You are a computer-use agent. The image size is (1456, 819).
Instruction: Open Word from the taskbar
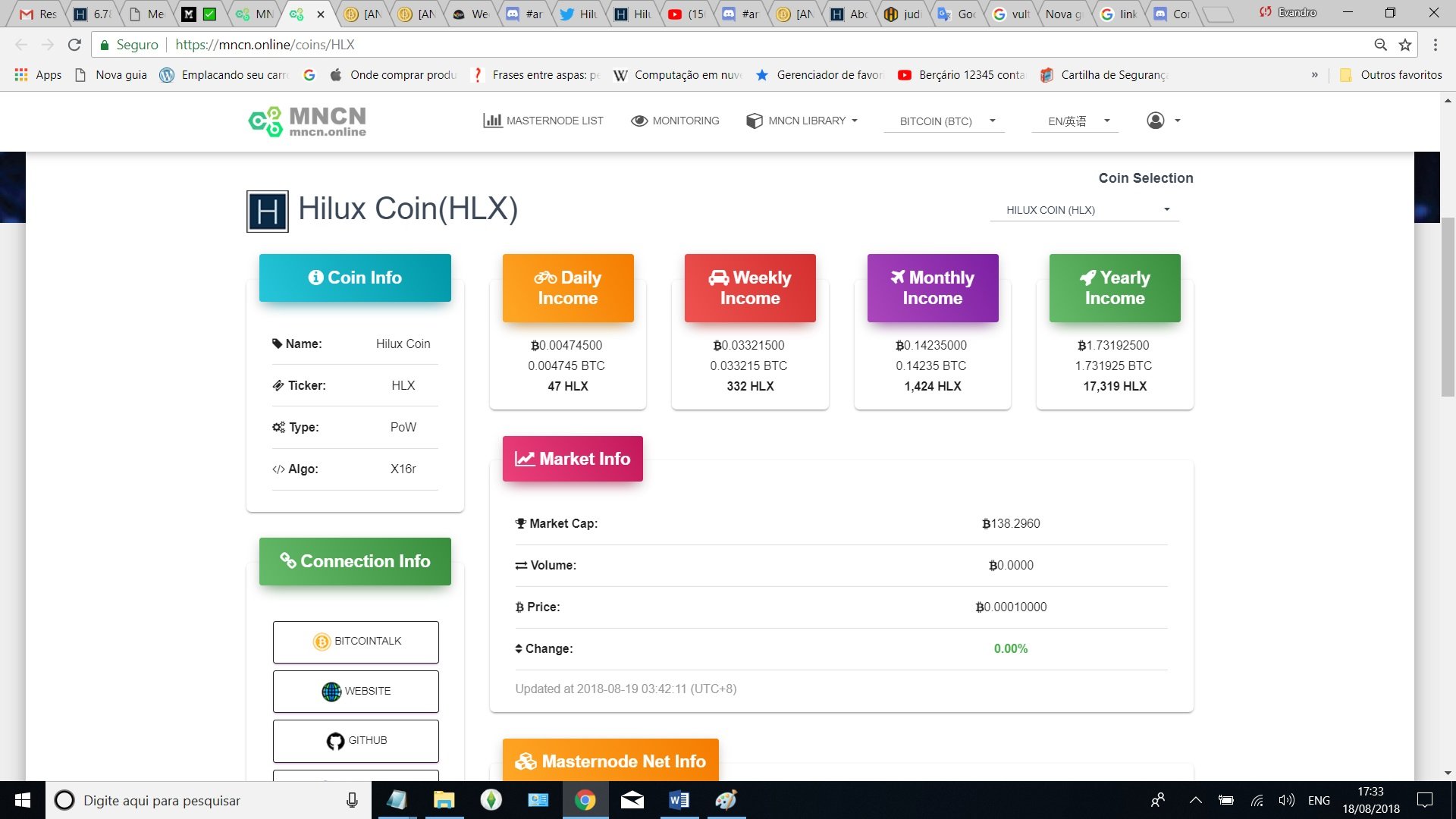pyautogui.click(x=679, y=800)
